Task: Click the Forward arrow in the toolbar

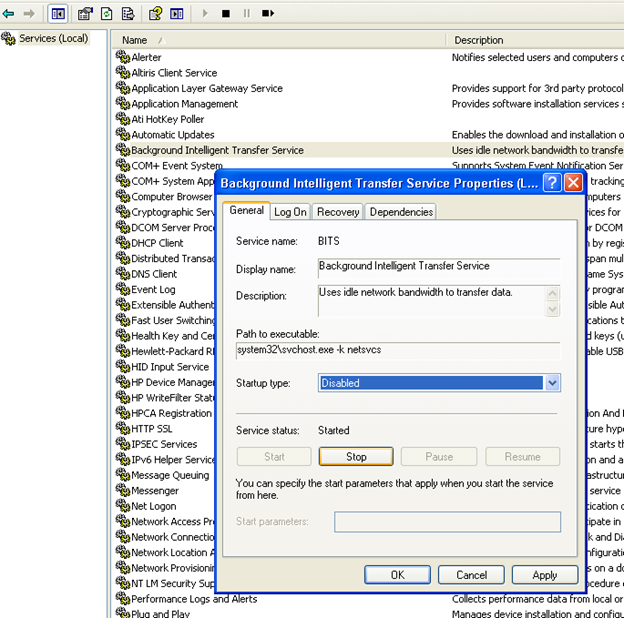Action: [x=29, y=14]
